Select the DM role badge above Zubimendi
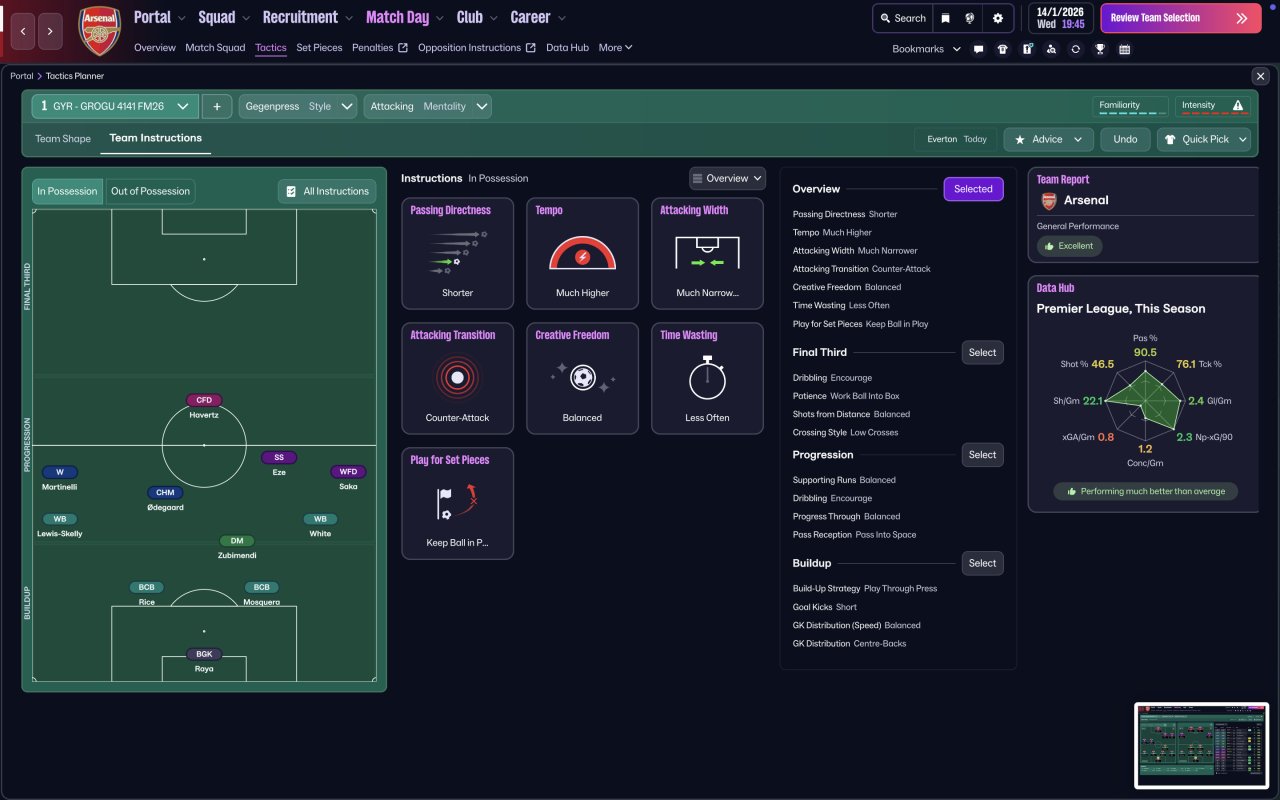Image resolution: width=1280 pixels, height=800 pixels. tap(237, 541)
